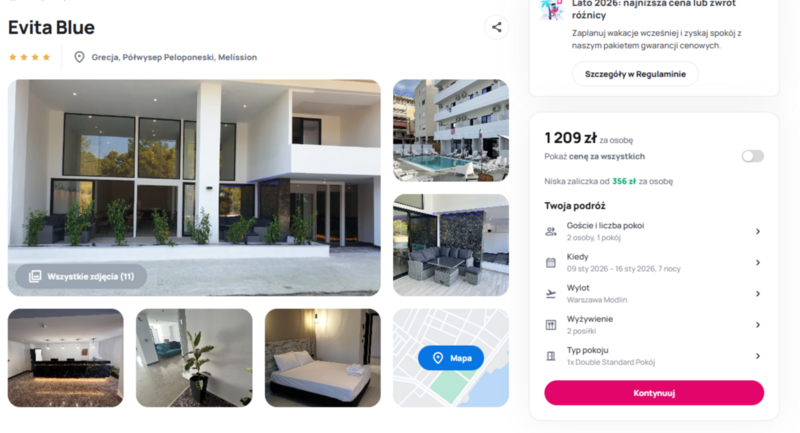Viewport: 800px width, 433px height.
Task: Open the Mapa map button
Action: 451,358
